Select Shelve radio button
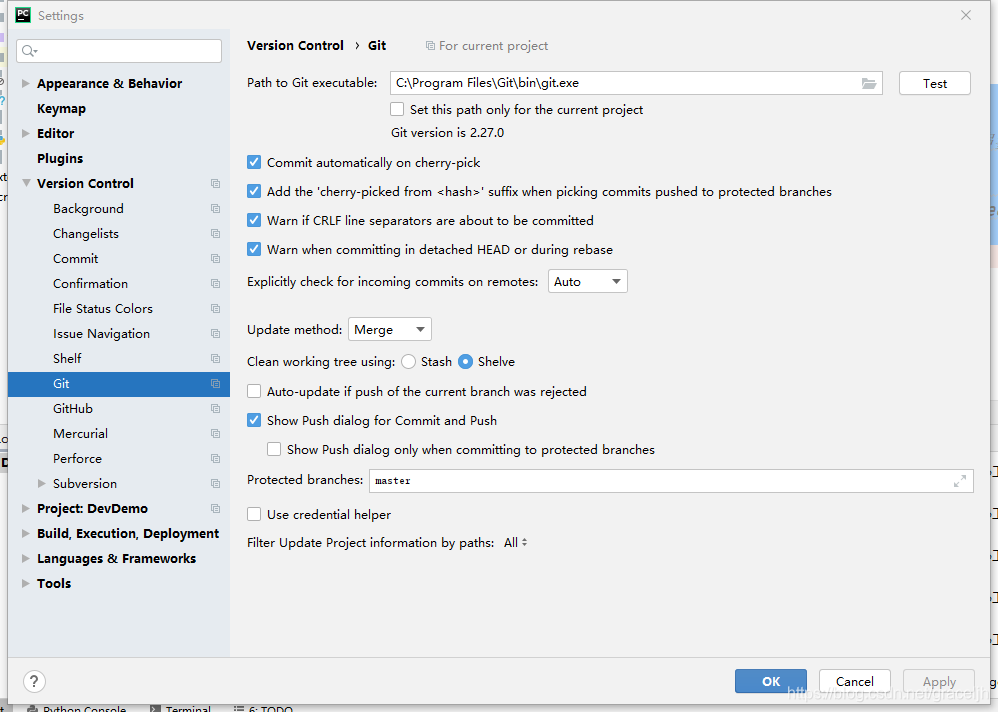The height and width of the screenshot is (712, 998). [x=466, y=361]
